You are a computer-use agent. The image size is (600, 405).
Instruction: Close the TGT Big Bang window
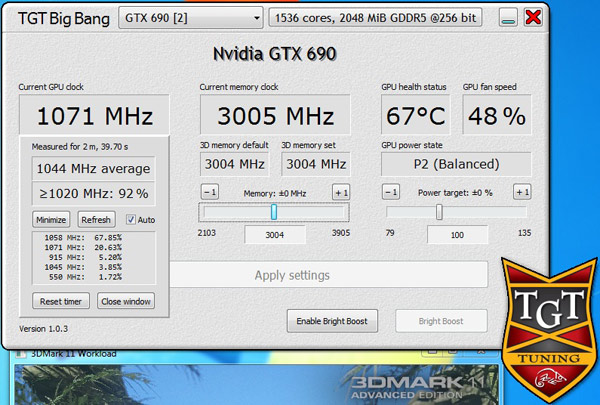[534, 17]
